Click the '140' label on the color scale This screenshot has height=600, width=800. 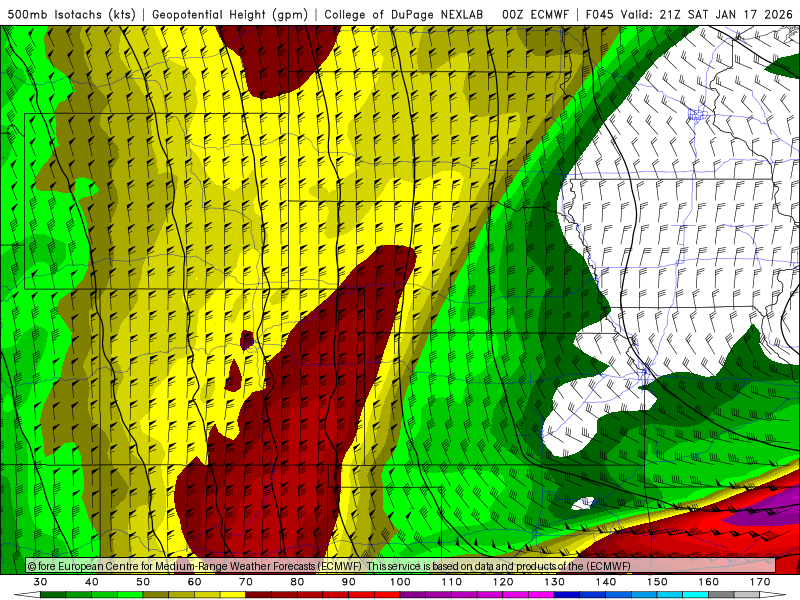click(x=606, y=582)
